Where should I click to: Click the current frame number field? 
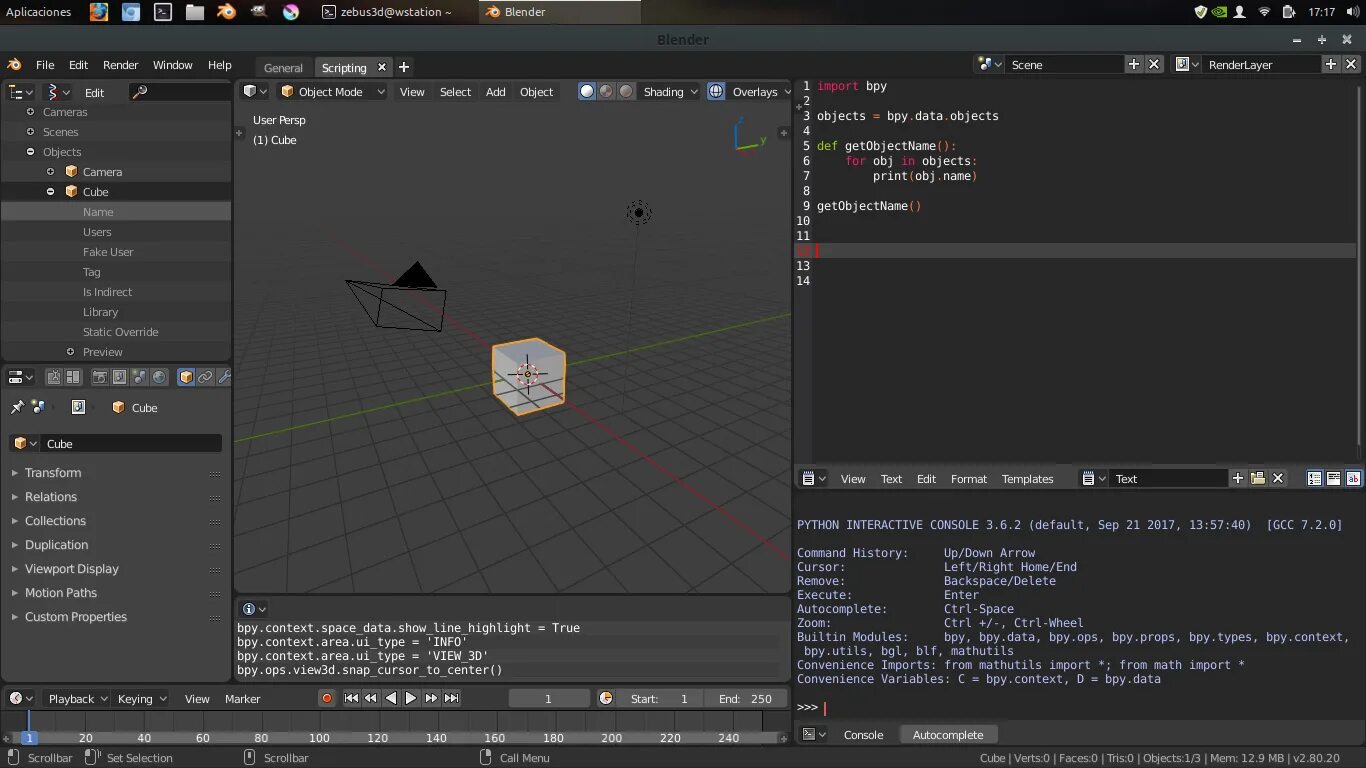[548, 698]
